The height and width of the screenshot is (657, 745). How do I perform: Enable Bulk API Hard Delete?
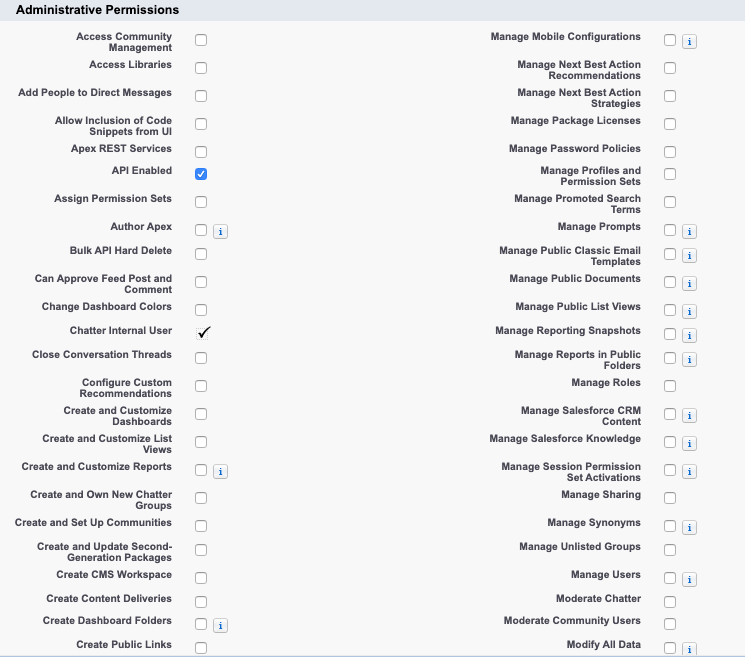click(201, 254)
